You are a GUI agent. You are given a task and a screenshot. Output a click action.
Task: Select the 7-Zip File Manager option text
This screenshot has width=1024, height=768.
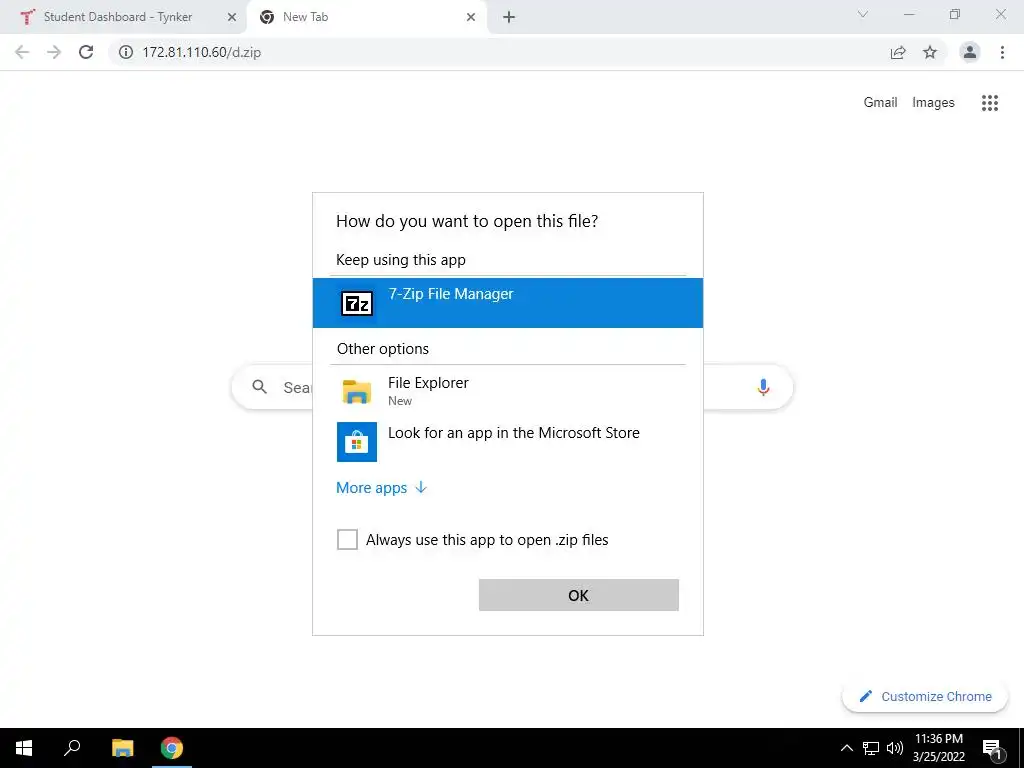click(451, 294)
